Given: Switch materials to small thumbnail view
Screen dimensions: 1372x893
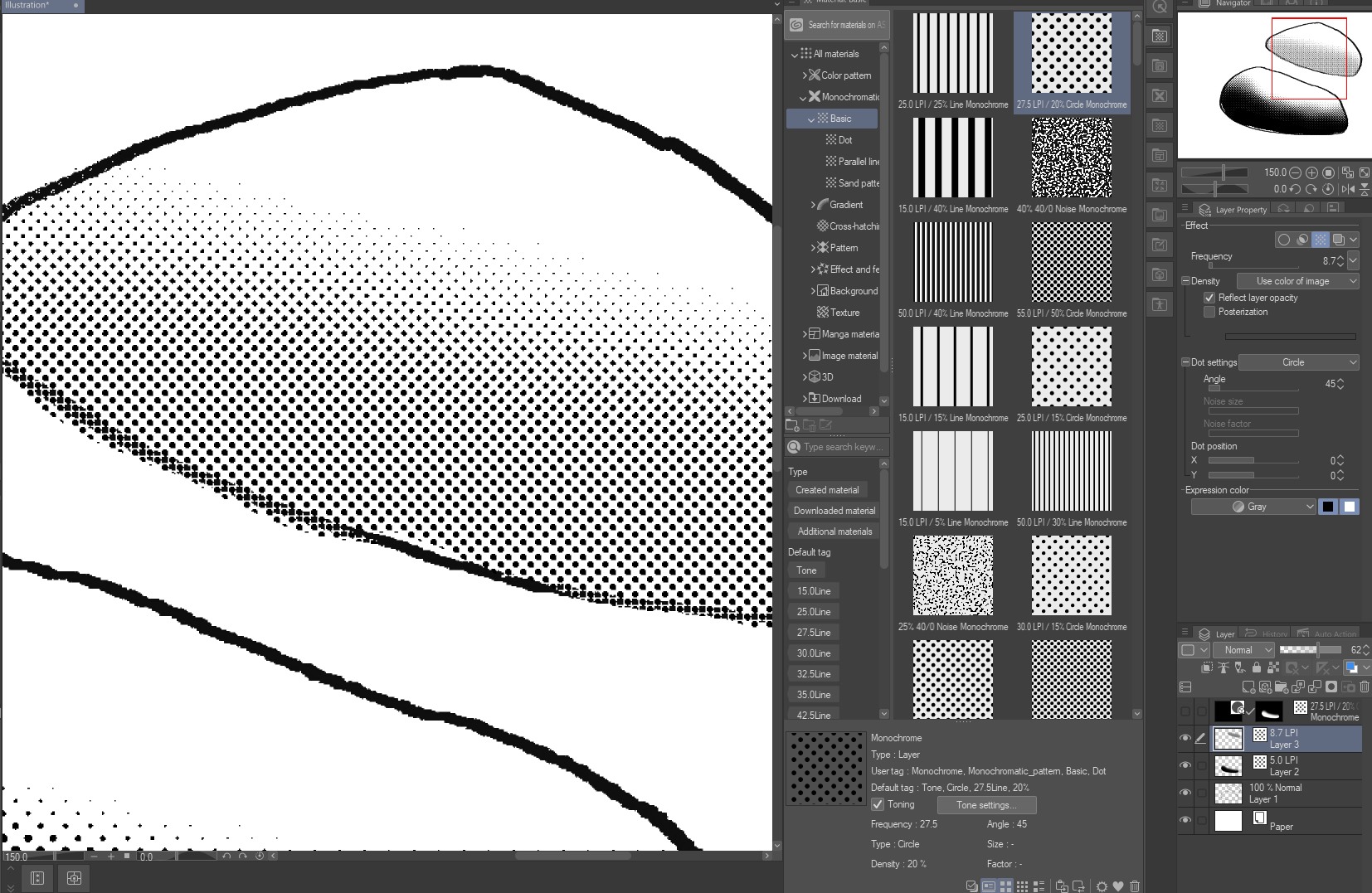Looking at the screenshot, I should coord(1022,886).
